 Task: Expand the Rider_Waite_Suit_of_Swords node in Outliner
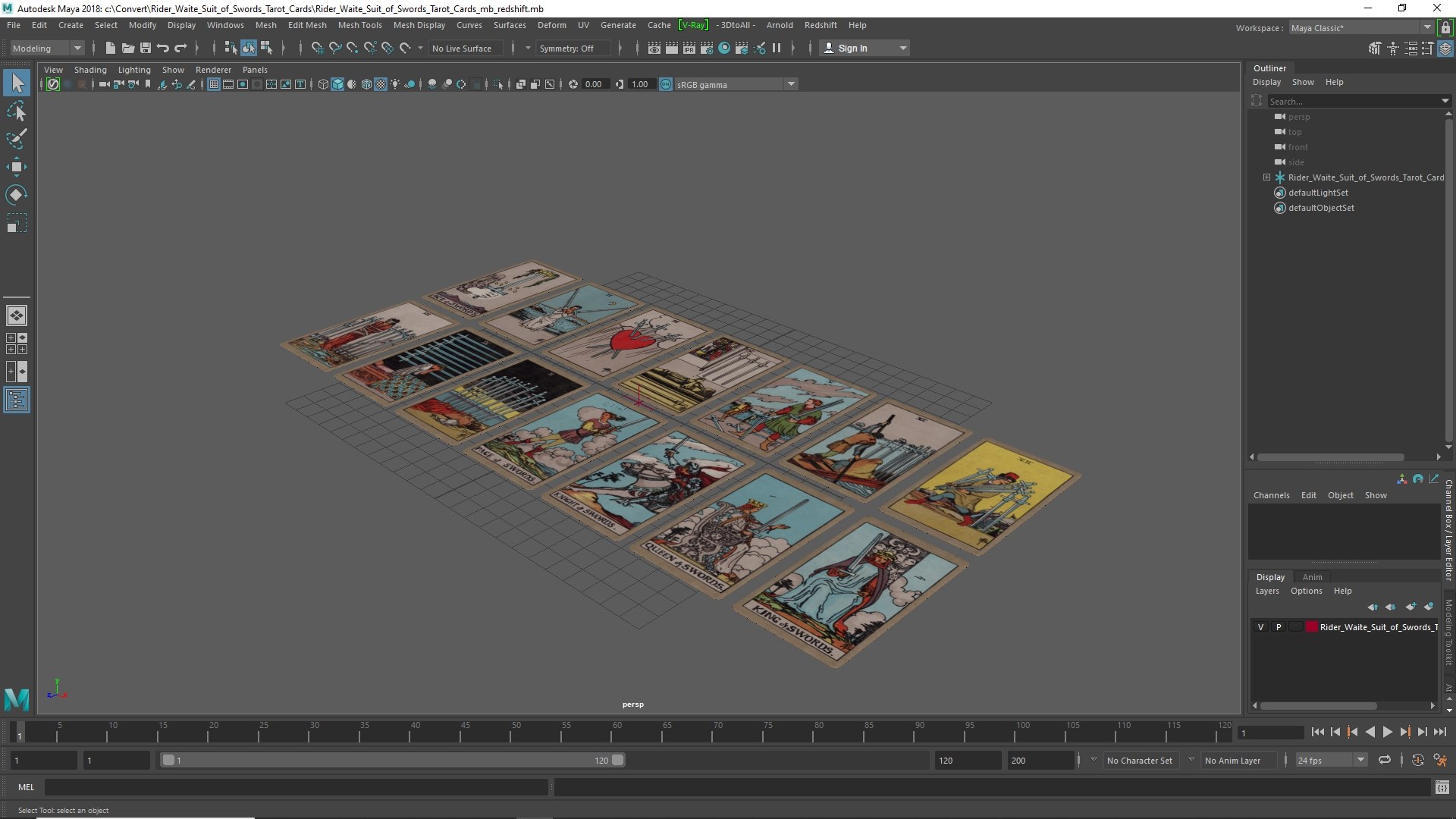tap(1266, 177)
